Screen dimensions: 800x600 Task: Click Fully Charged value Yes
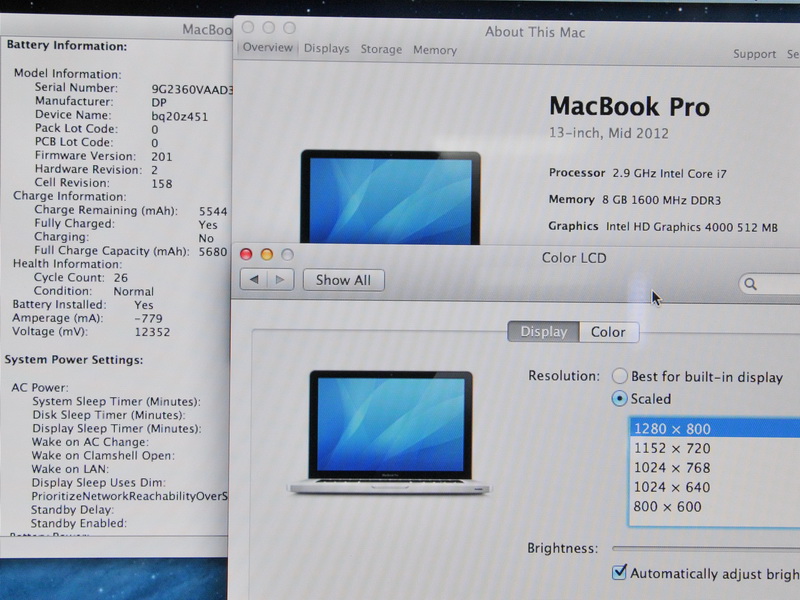coord(208,224)
